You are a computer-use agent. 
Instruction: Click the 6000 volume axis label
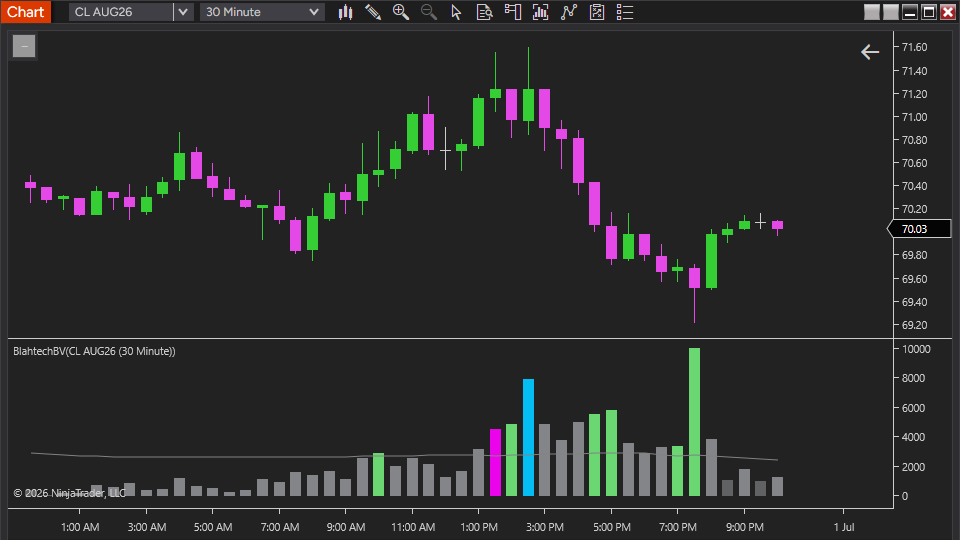click(x=913, y=408)
